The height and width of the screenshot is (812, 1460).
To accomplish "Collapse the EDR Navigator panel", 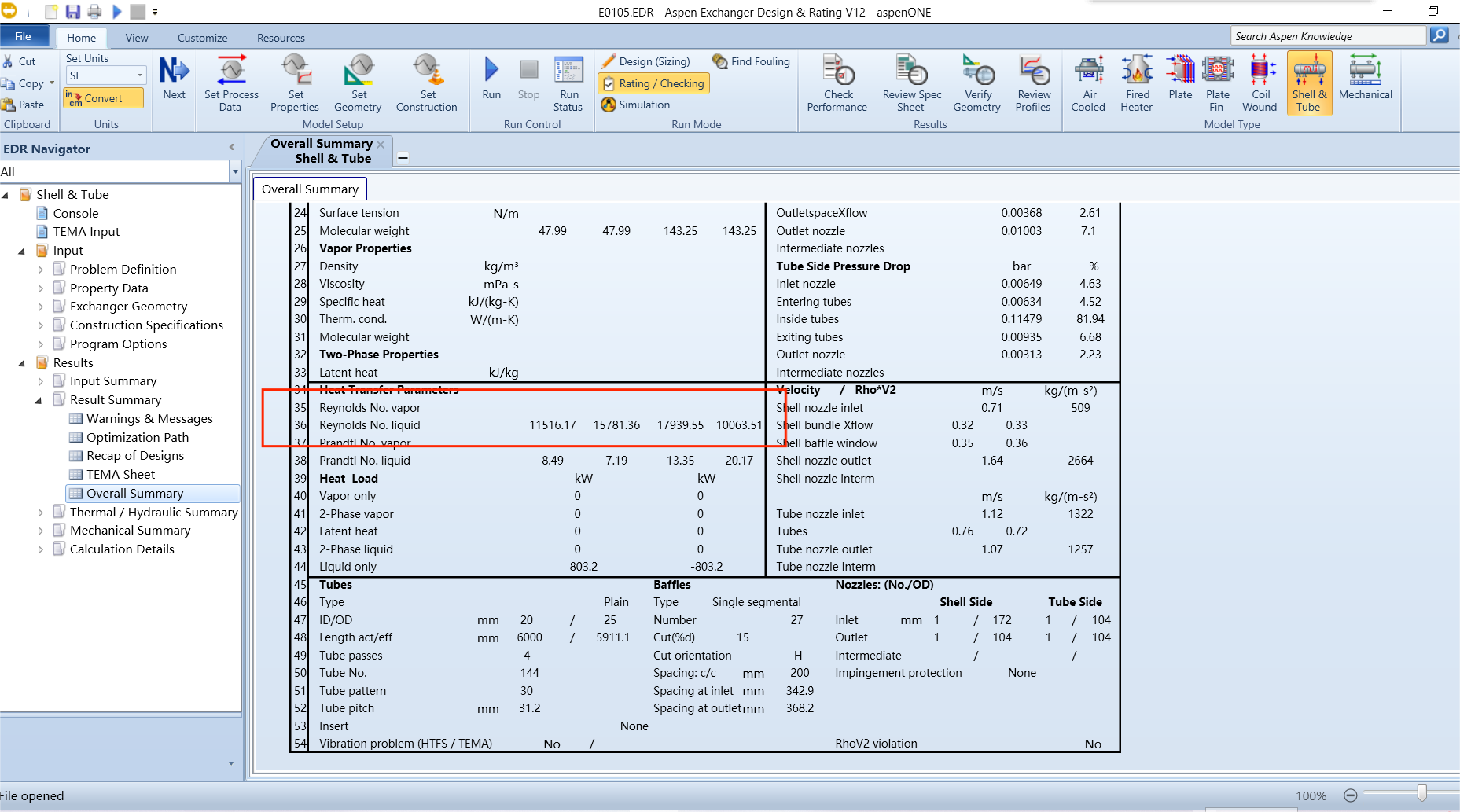I will 231,147.
